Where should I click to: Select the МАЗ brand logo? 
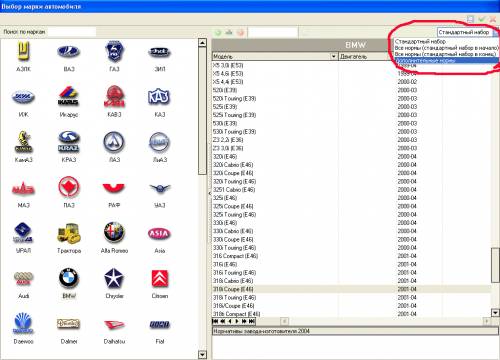click(23, 189)
